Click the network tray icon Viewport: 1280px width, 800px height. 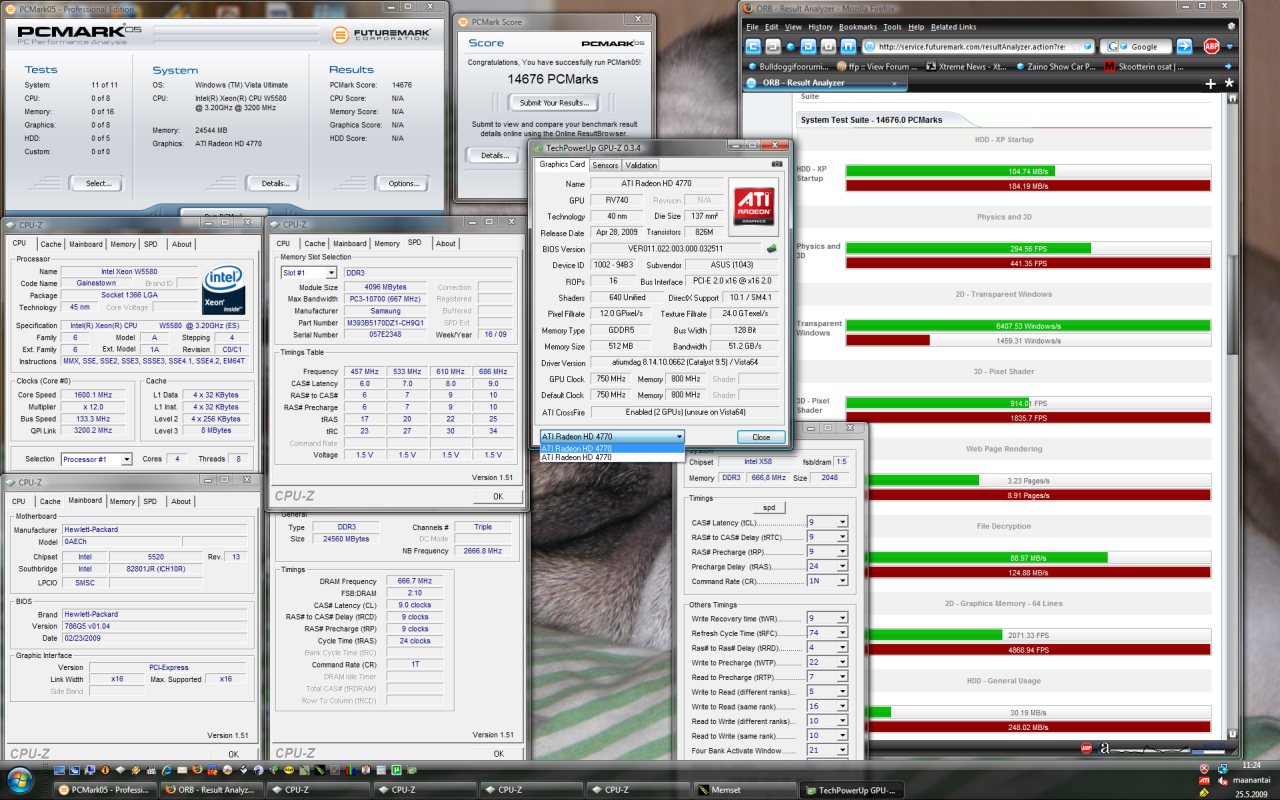(1223, 768)
